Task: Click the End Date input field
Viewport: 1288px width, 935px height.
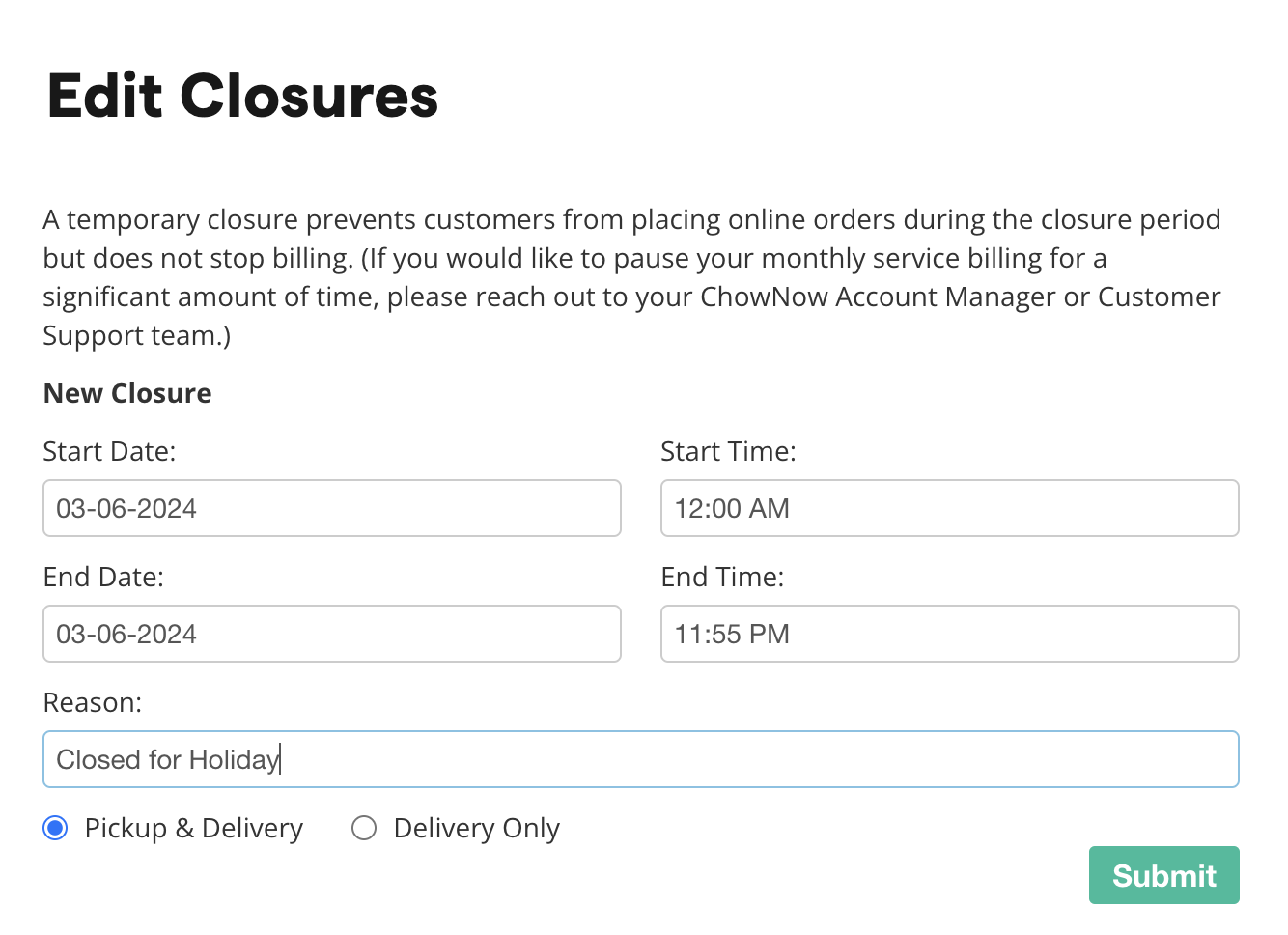Action: [x=331, y=634]
